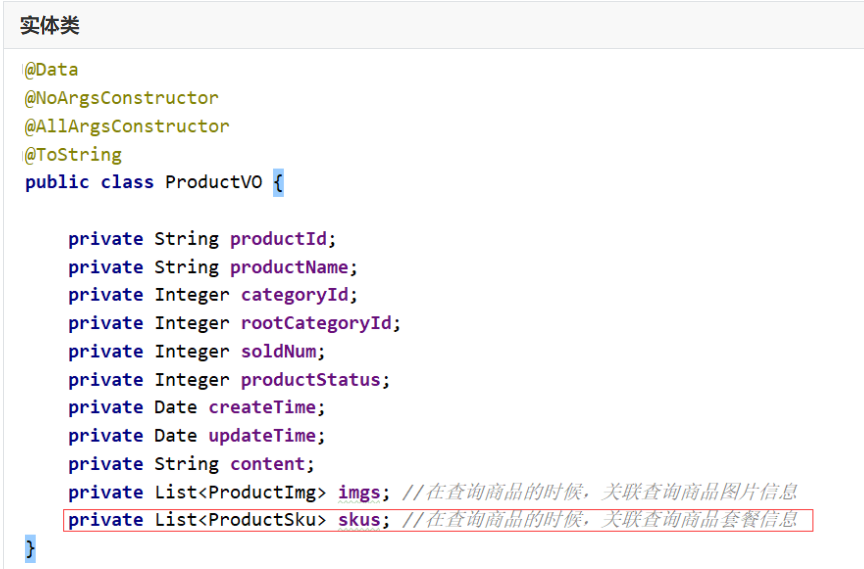Click the underlined skus field name
Screen dimensions: 864x569
point(359,520)
